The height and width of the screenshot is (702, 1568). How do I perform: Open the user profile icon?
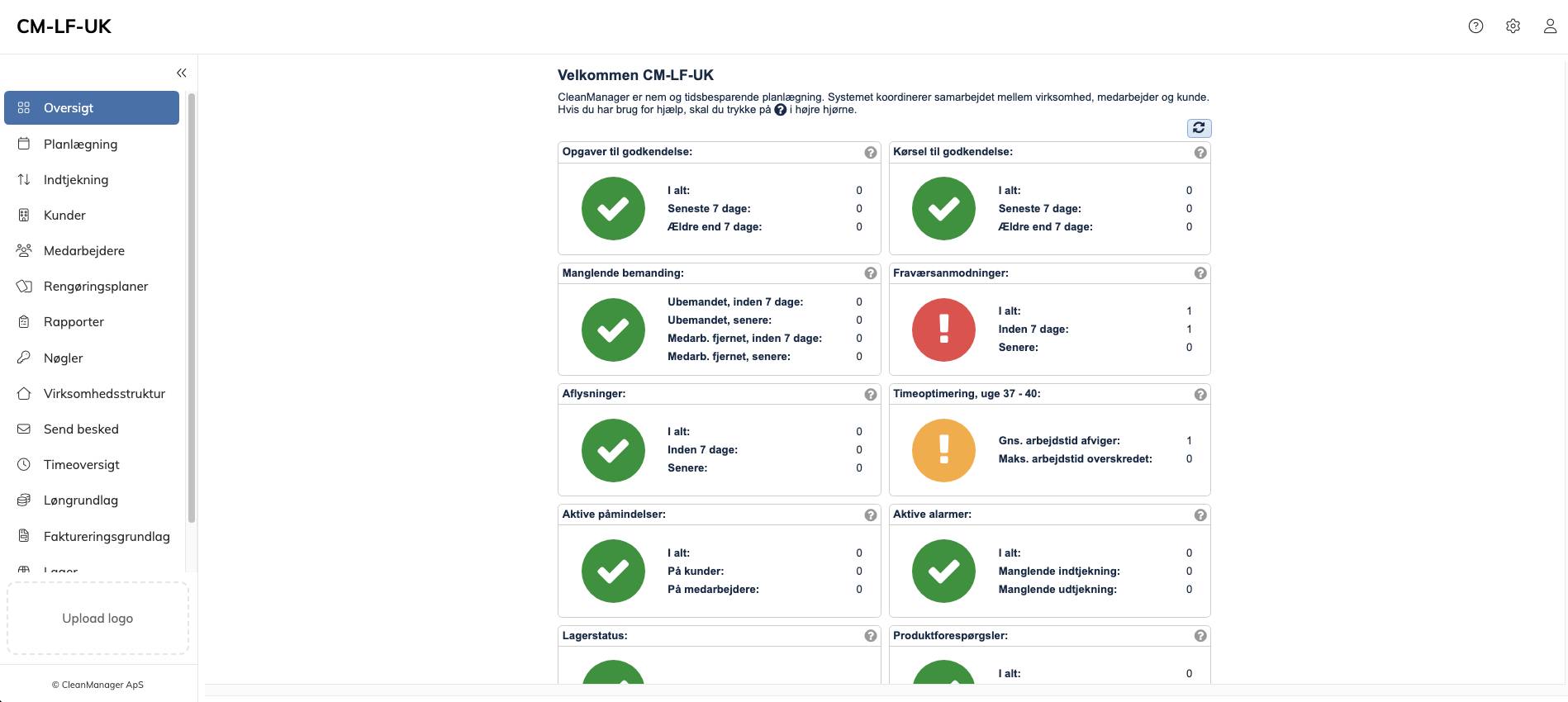tap(1550, 26)
